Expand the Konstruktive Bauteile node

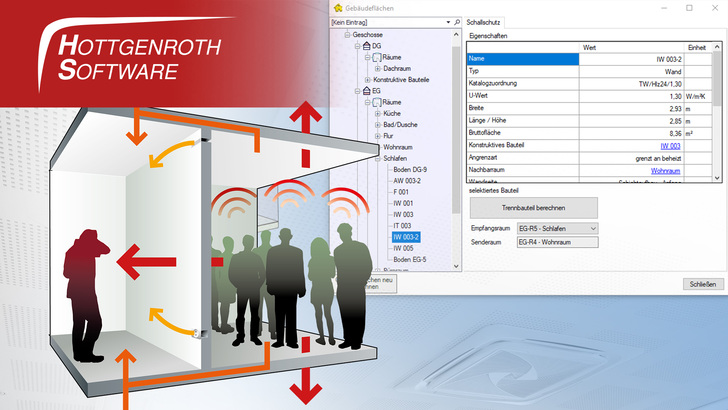tap(366, 80)
